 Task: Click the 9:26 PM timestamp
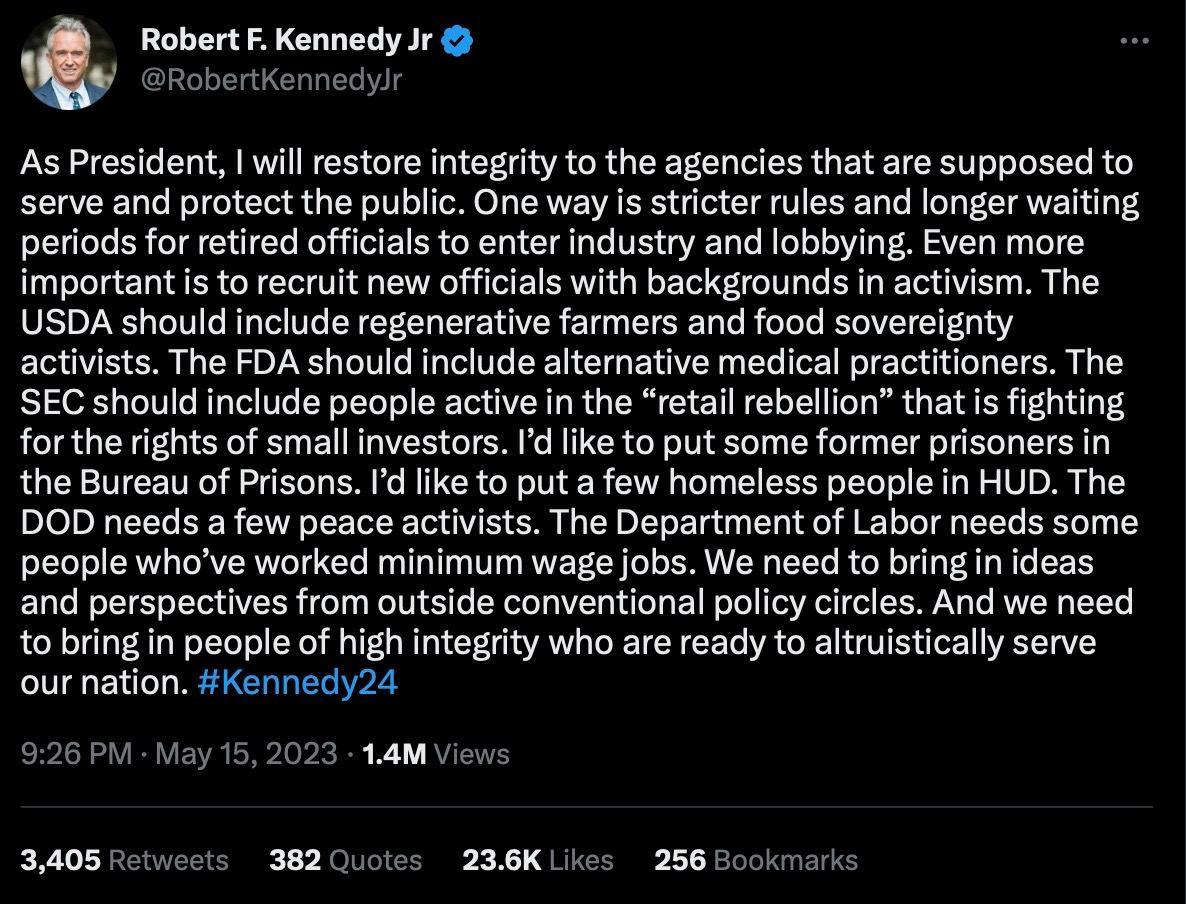(76, 754)
